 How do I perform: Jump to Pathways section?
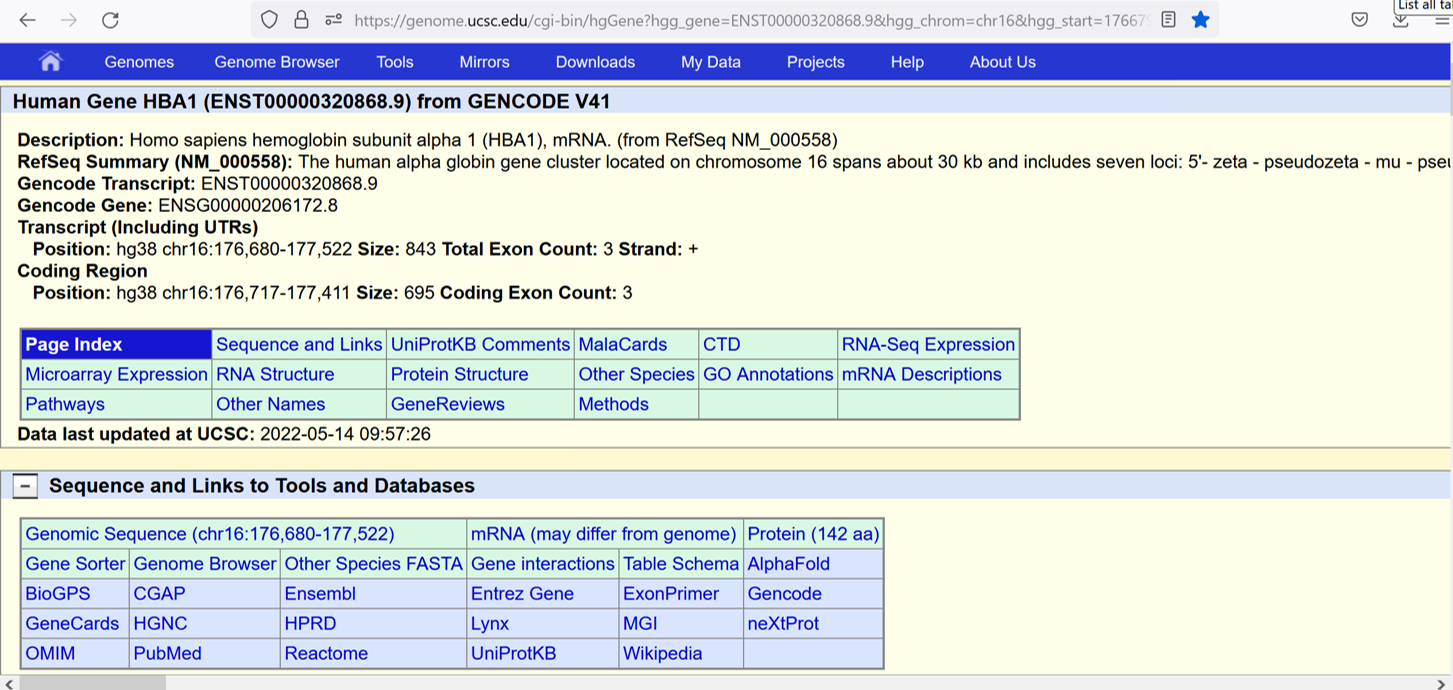[x=65, y=404]
